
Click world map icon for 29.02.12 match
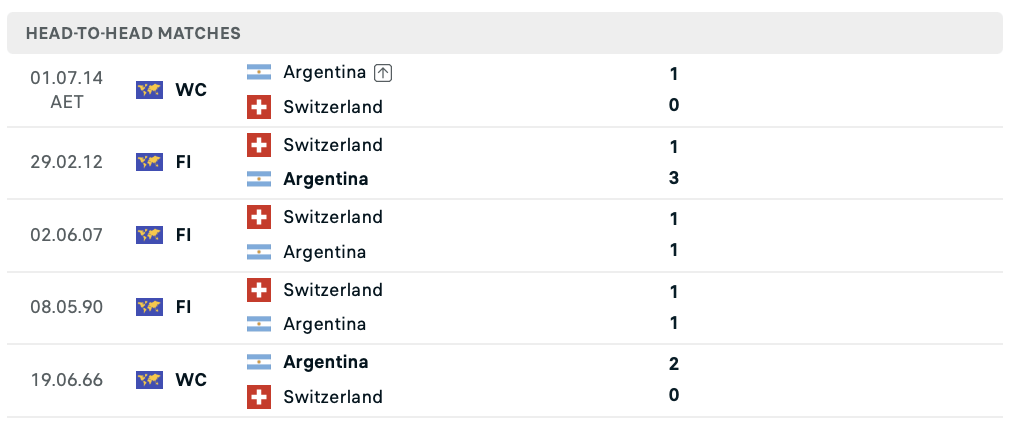[149, 162]
